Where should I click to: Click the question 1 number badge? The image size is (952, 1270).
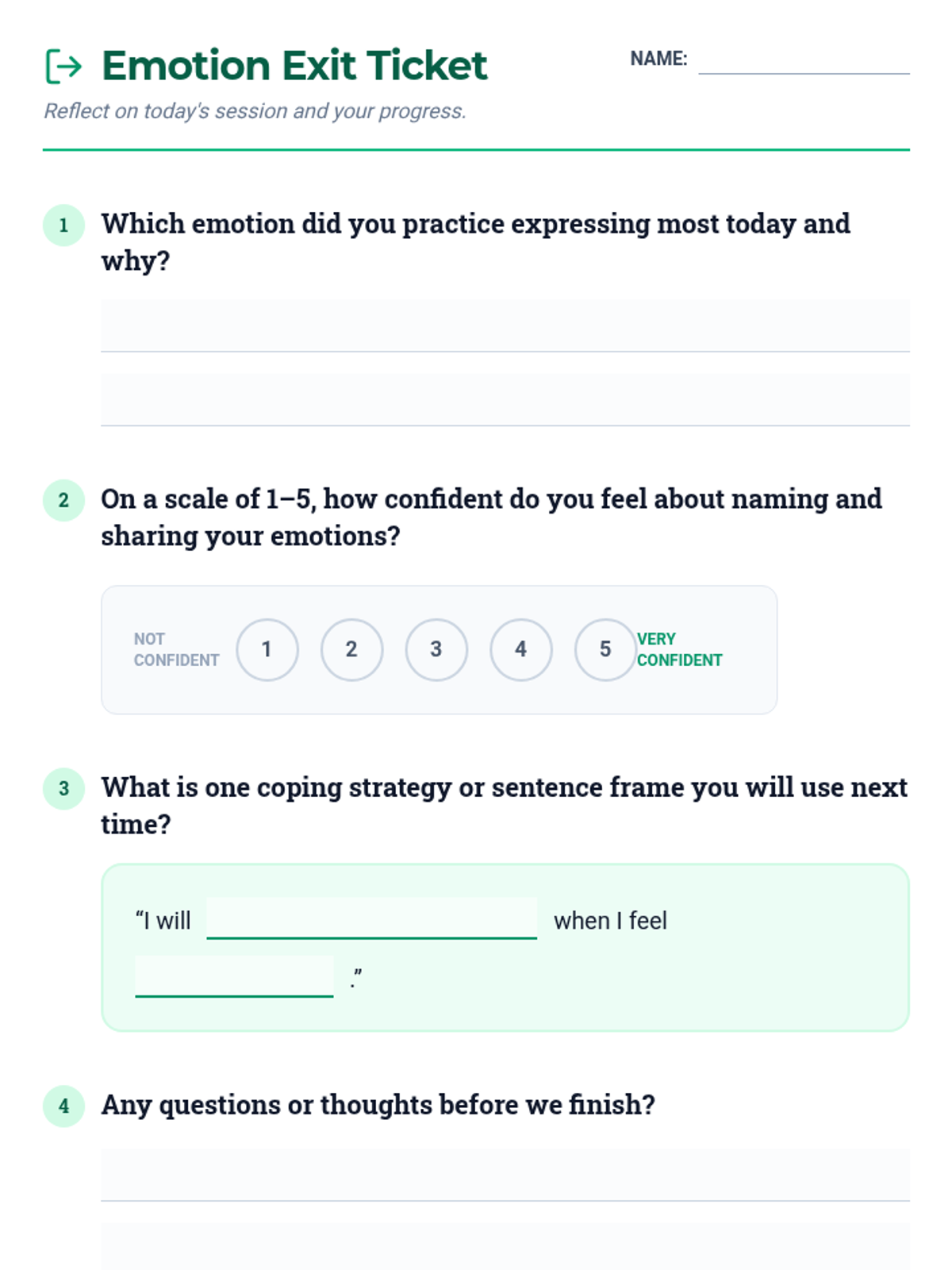pos(63,225)
